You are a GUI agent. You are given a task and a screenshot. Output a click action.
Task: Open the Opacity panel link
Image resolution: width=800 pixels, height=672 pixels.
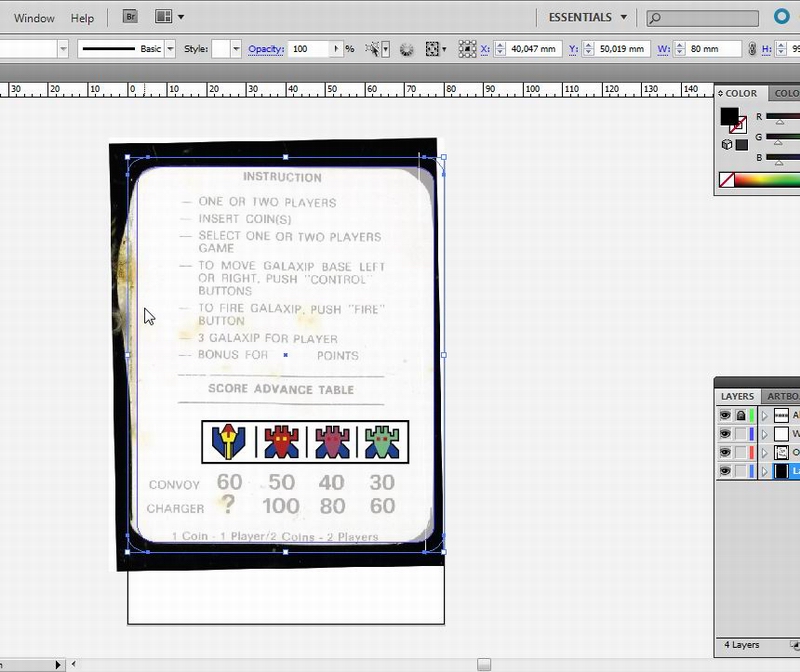266,49
